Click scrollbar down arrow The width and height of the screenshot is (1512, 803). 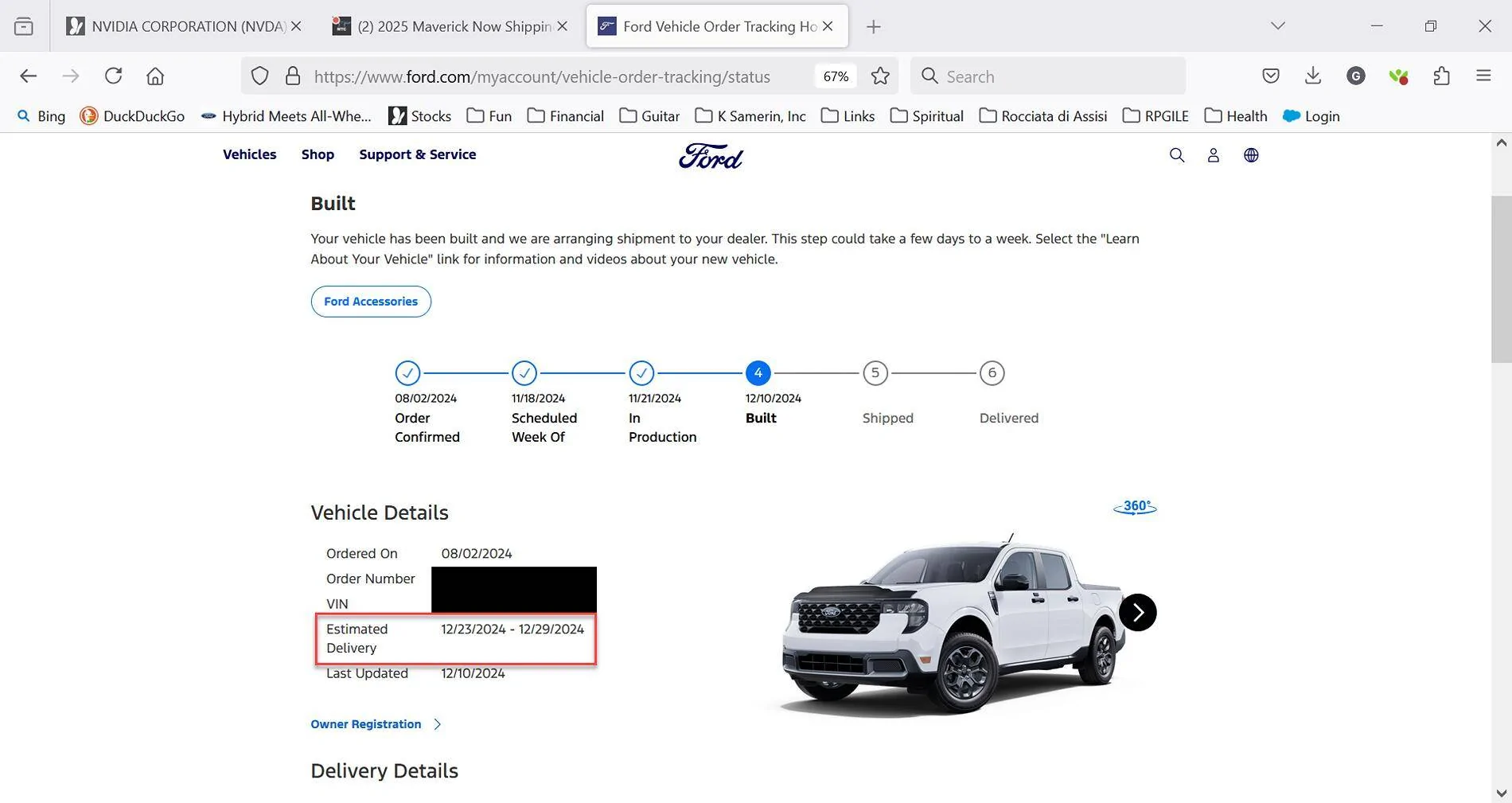[1501, 793]
